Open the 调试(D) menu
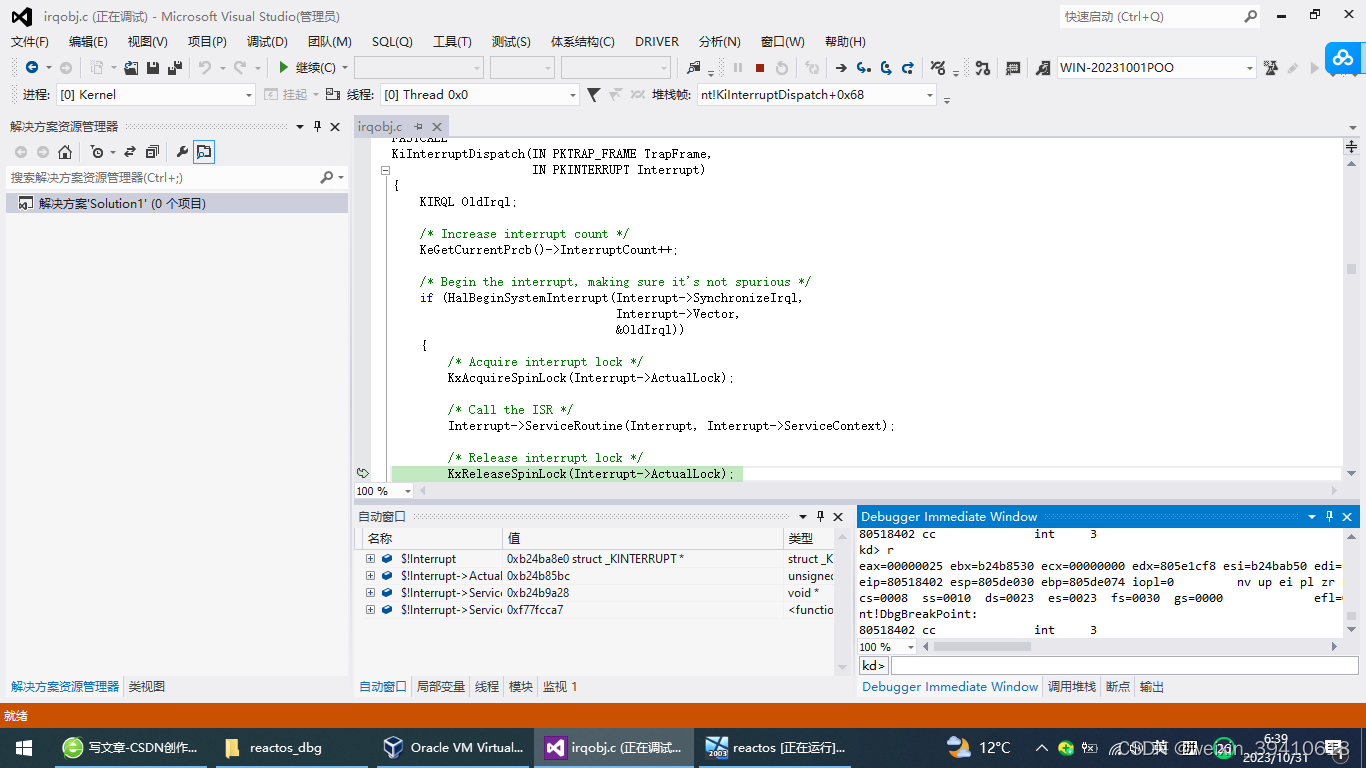1366x768 pixels. tap(267, 41)
